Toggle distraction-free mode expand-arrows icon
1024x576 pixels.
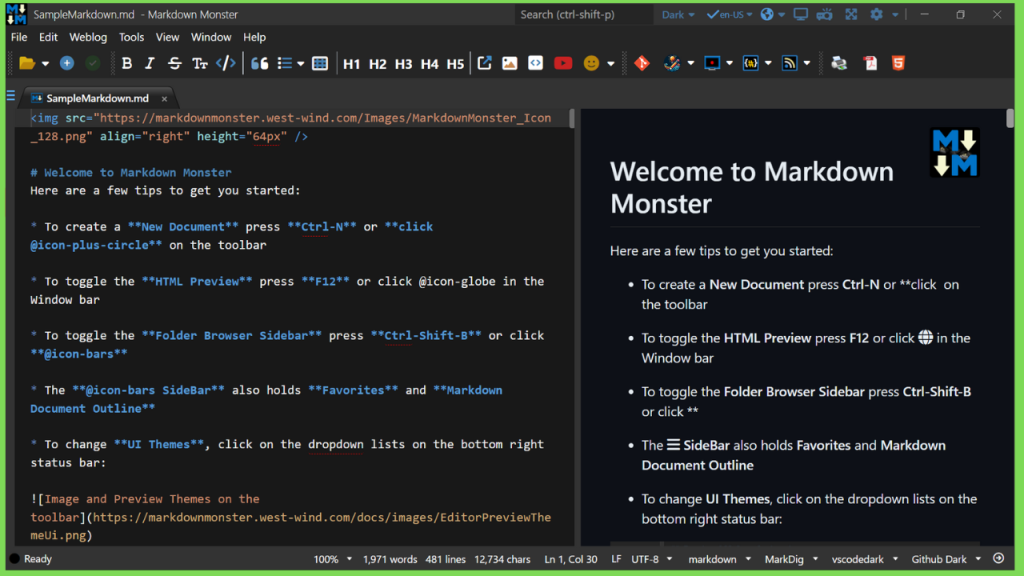click(x=851, y=14)
